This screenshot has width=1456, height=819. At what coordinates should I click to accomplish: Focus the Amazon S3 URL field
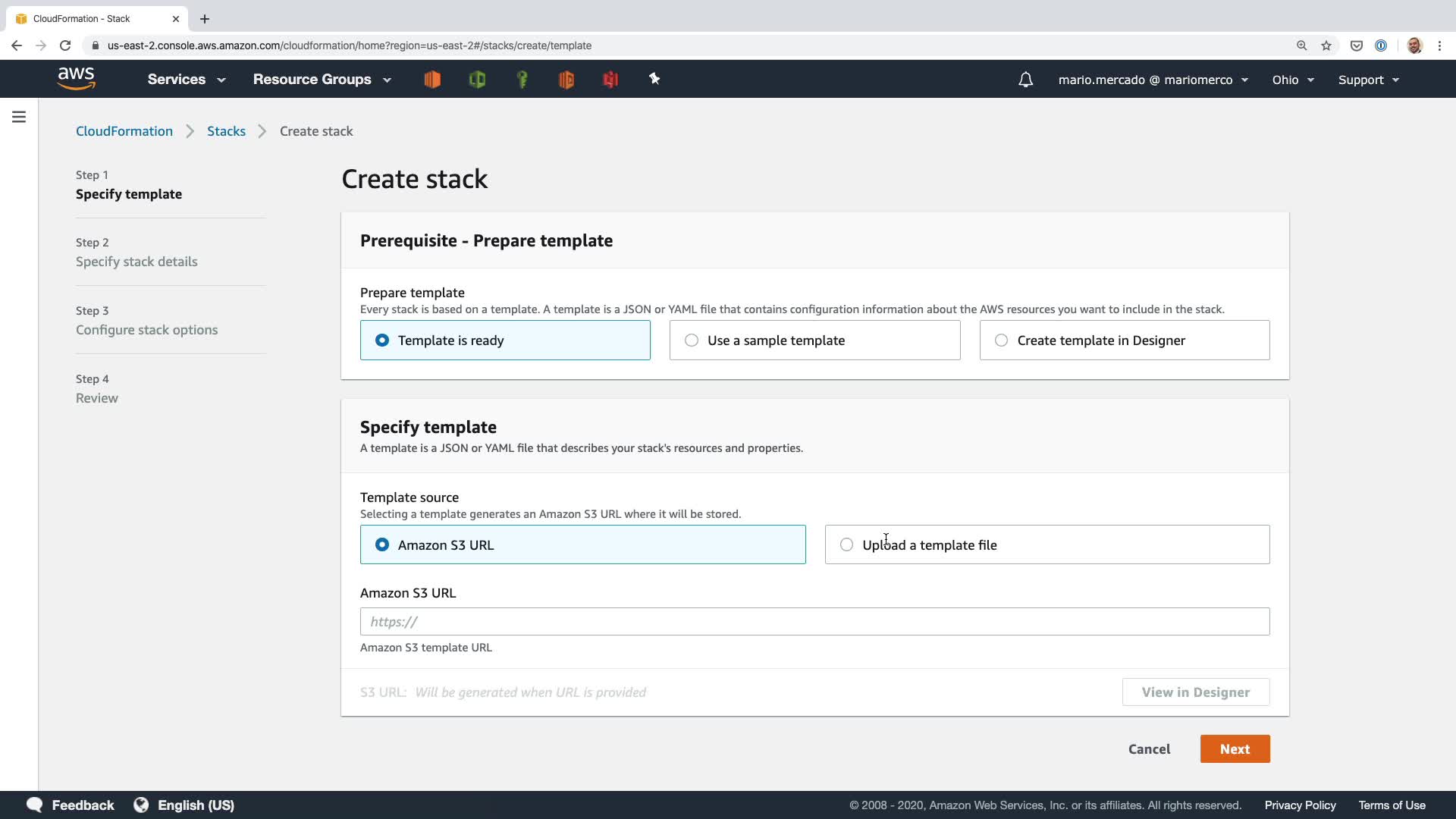pos(814,622)
